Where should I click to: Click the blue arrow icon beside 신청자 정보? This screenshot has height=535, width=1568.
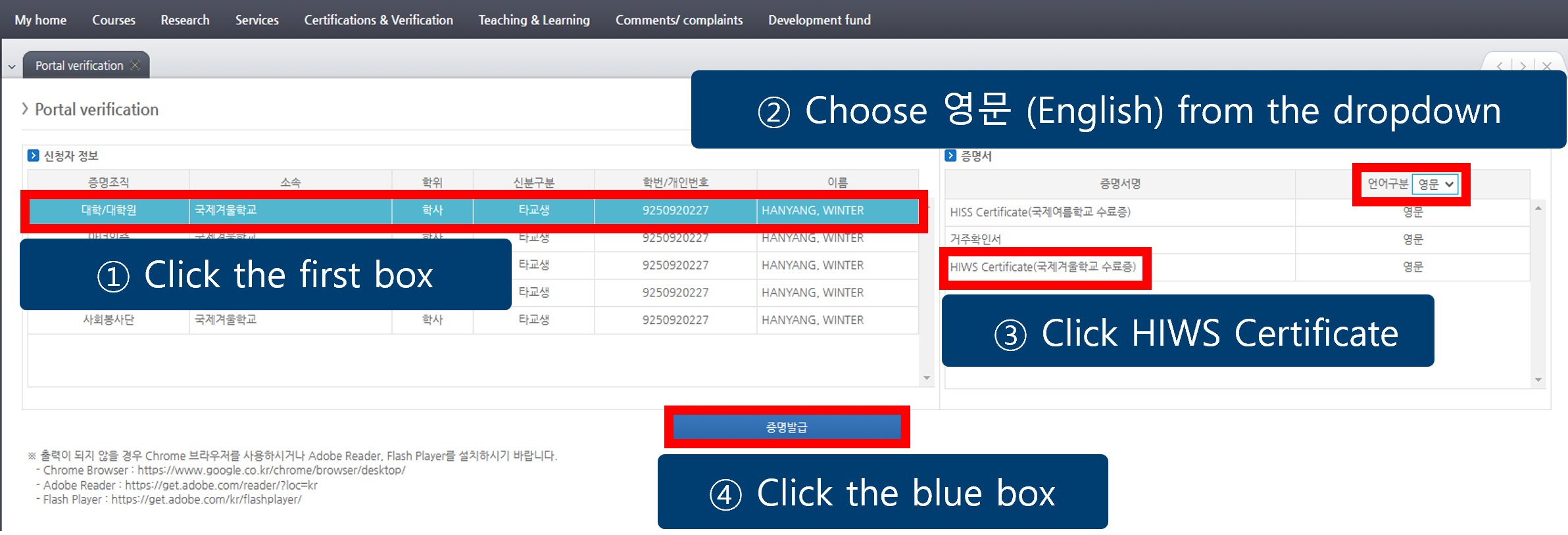point(34,156)
